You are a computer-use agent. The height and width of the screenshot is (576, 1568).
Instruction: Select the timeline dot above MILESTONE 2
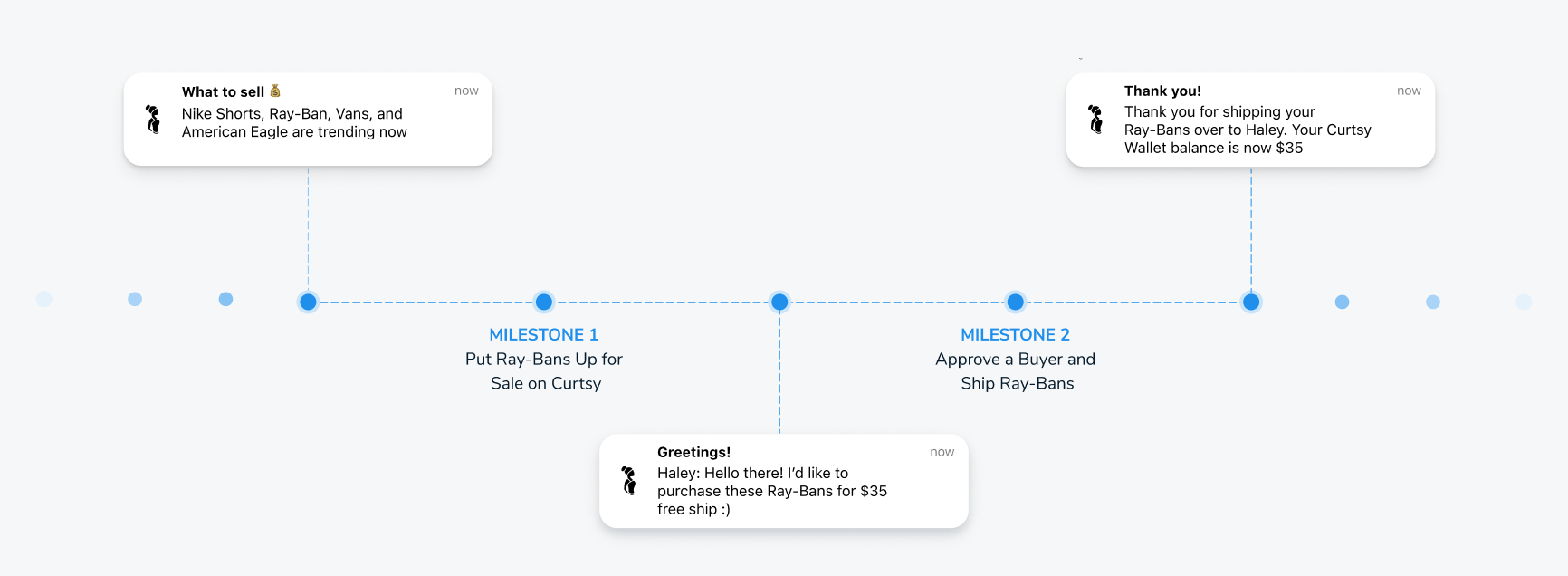click(1016, 302)
